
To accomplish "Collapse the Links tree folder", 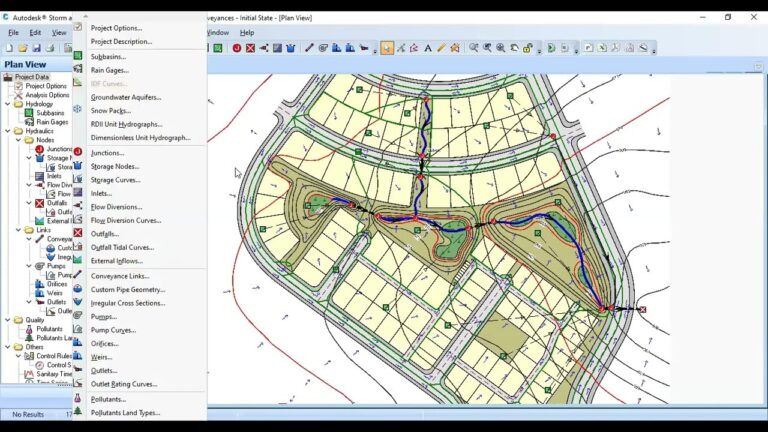I will pyautogui.click(x=19, y=230).
